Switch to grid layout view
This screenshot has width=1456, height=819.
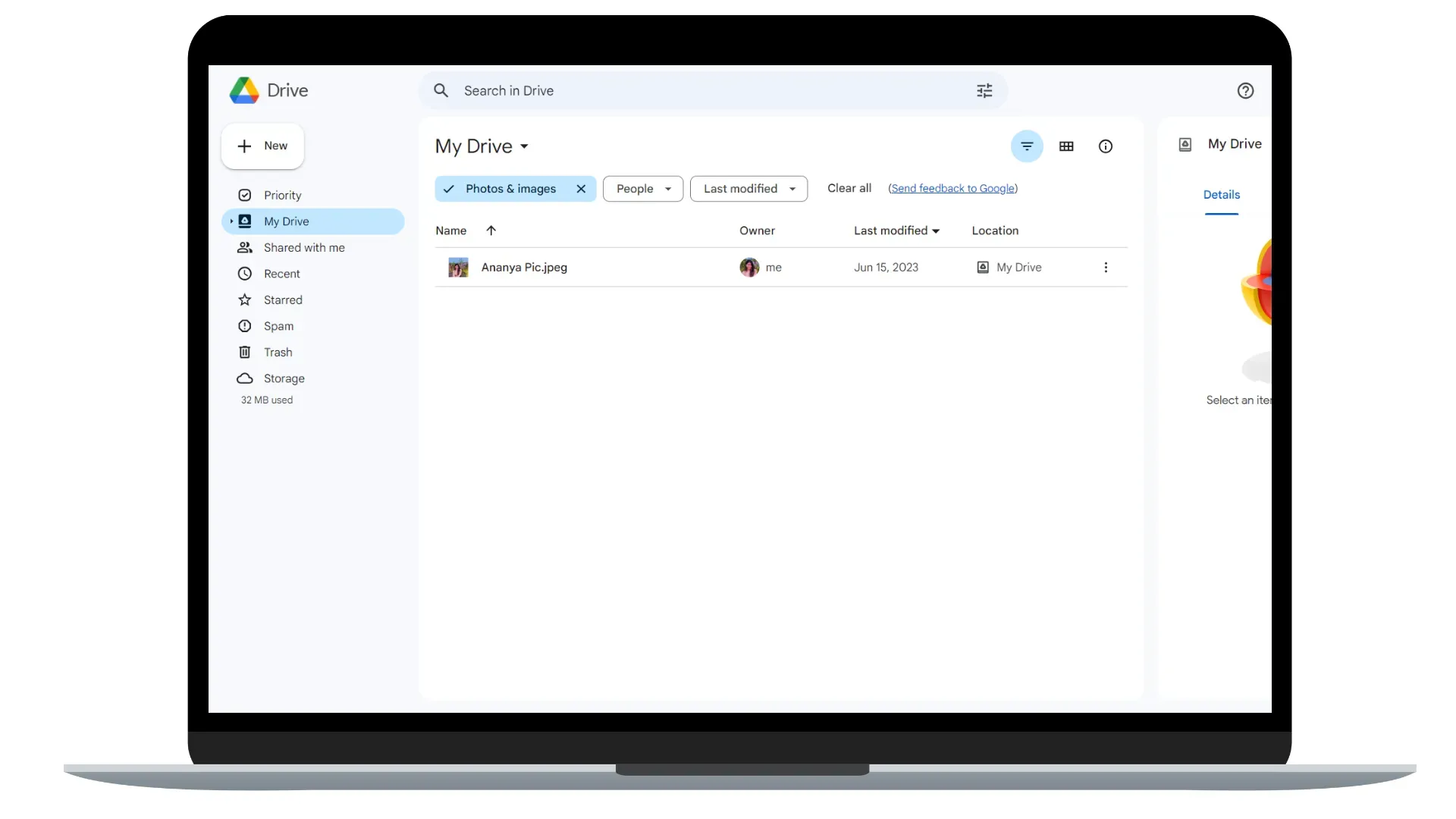1066,146
